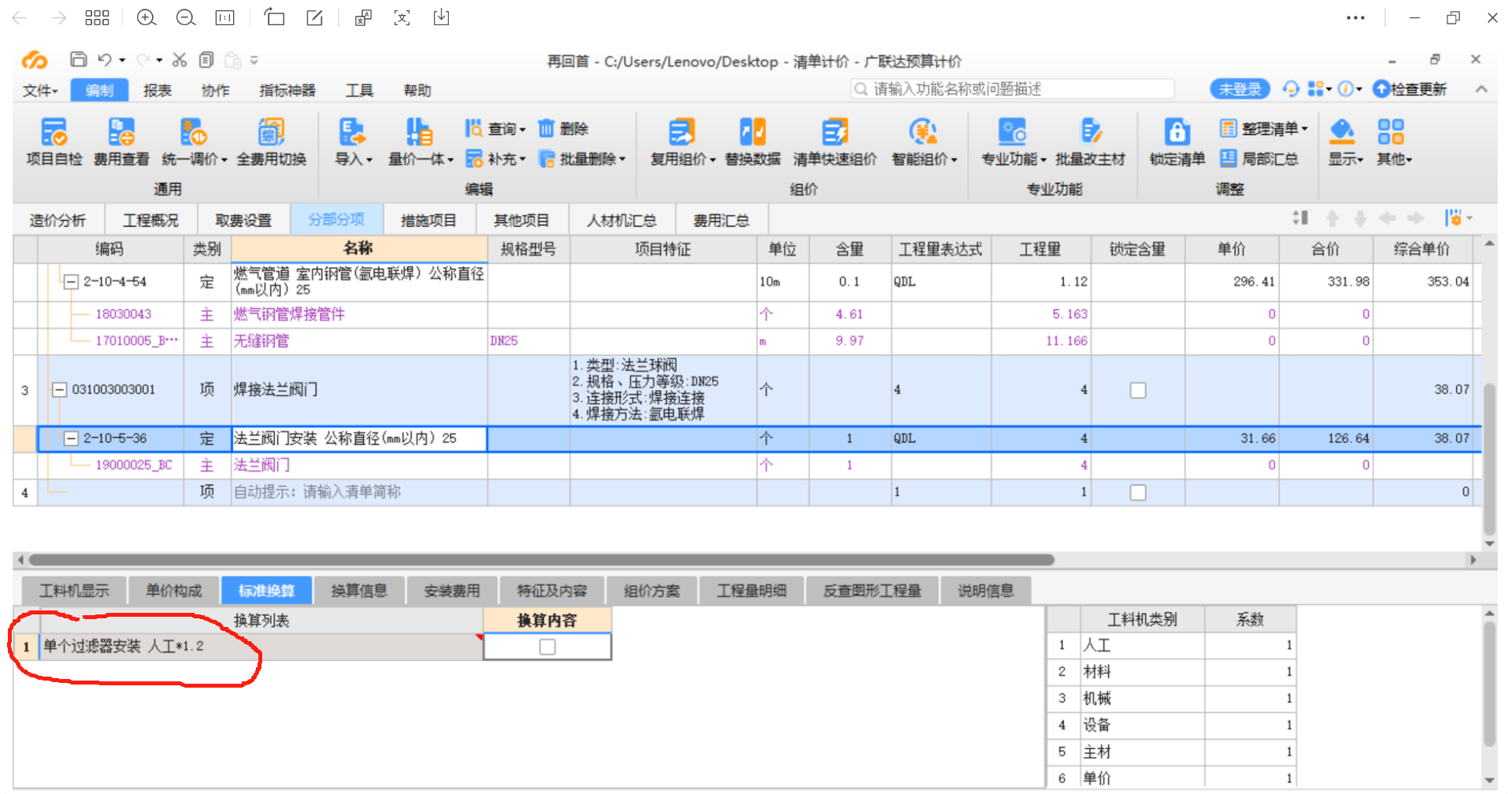Screen dimensions: 1512x794
Task: Switch via 全费用切换 icon
Action: click(271, 132)
